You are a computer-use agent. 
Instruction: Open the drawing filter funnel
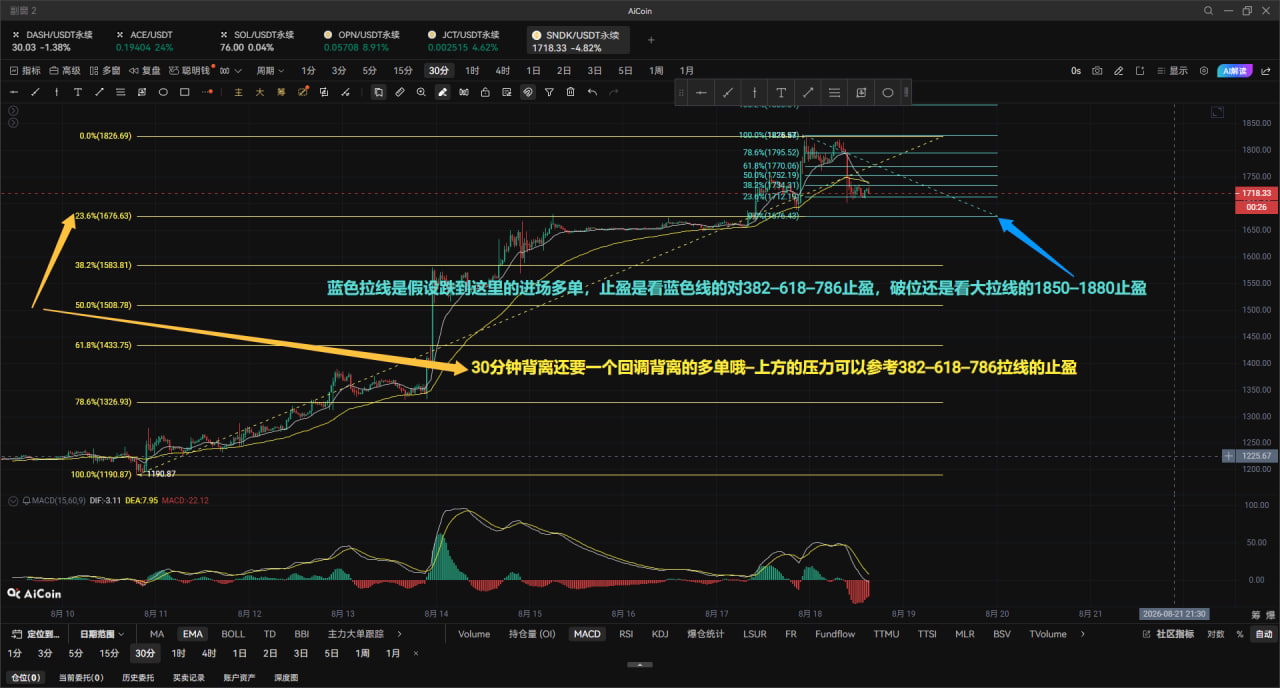tap(549, 92)
